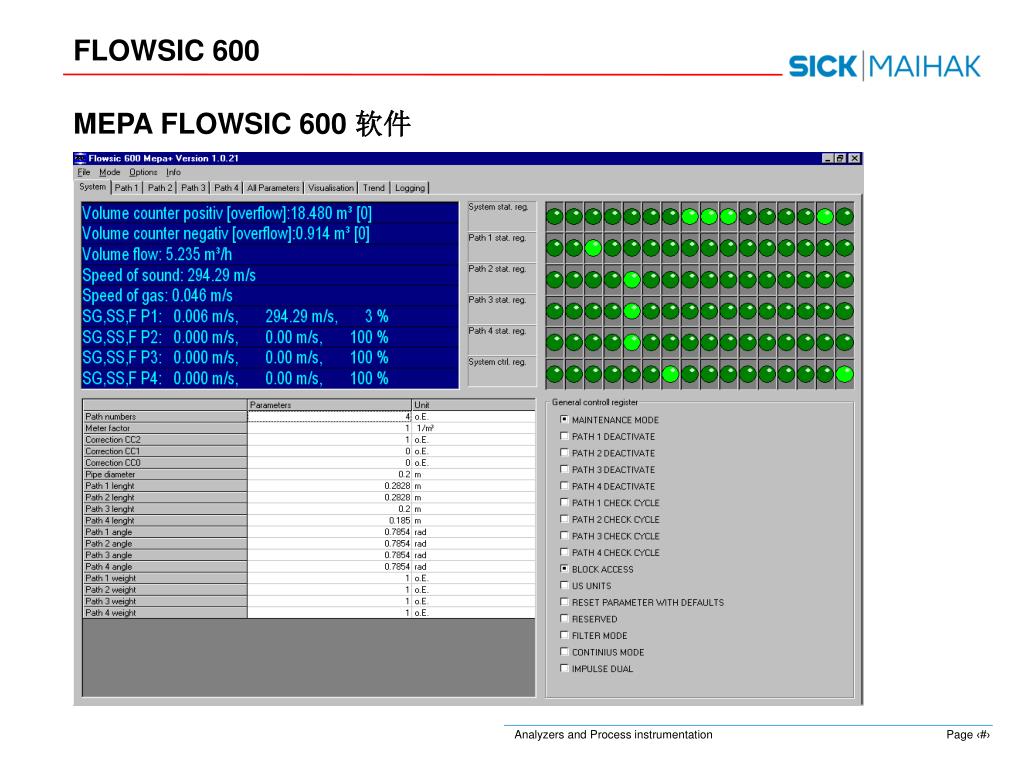Toggle BLOCK ACCESS checkbox
The height and width of the screenshot is (768, 1024).
click(x=564, y=569)
